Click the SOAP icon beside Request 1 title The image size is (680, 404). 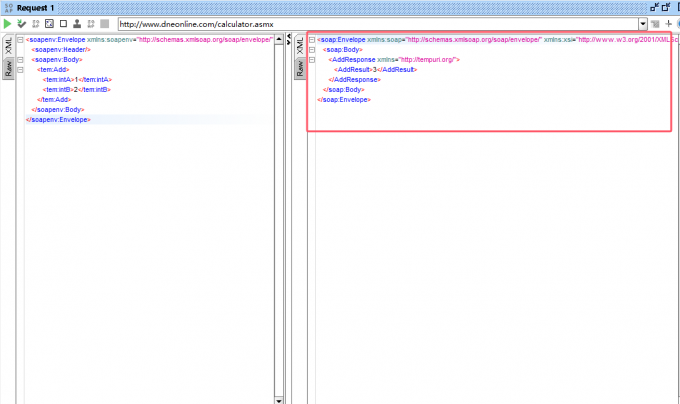pyautogui.click(x=9, y=8)
